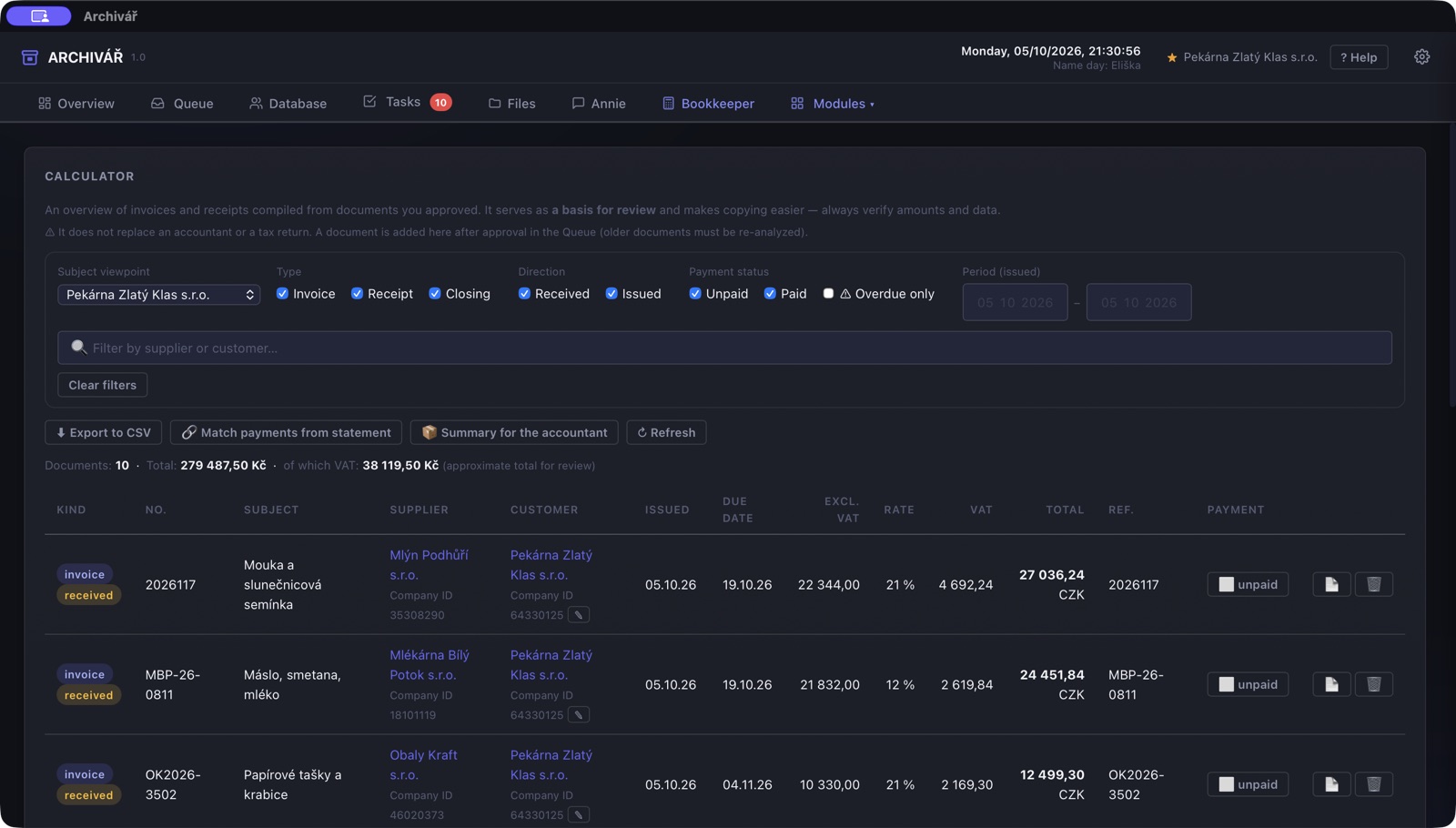This screenshot has width=1456, height=828.
Task: Toggle the Unpaid payment status checkbox
Action: tap(695, 294)
